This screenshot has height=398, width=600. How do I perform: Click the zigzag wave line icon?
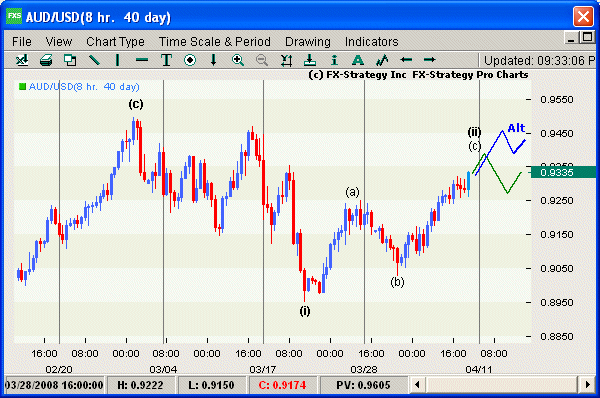pyautogui.click(x=382, y=60)
